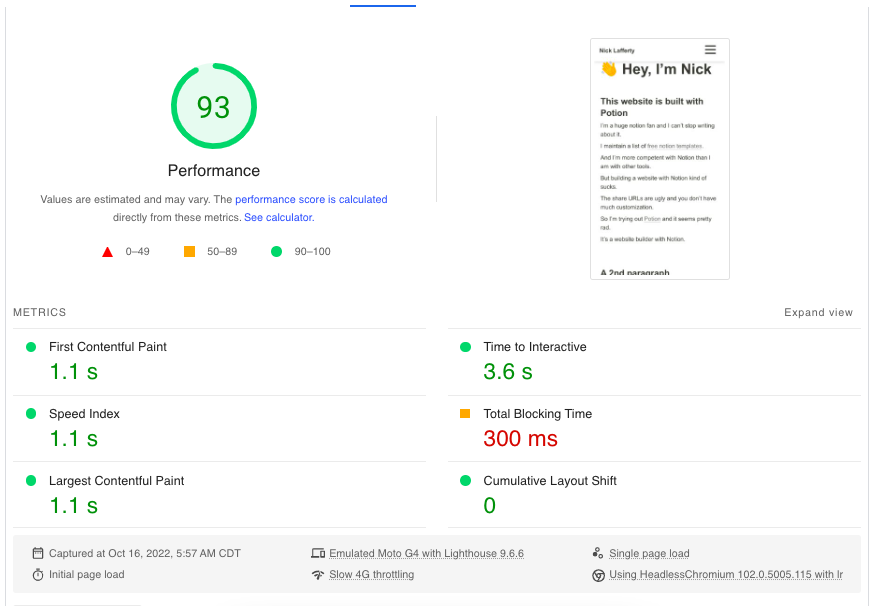
Task: Click the Wi-Fi icon beside Slow 4G throttling
Action: (318, 575)
